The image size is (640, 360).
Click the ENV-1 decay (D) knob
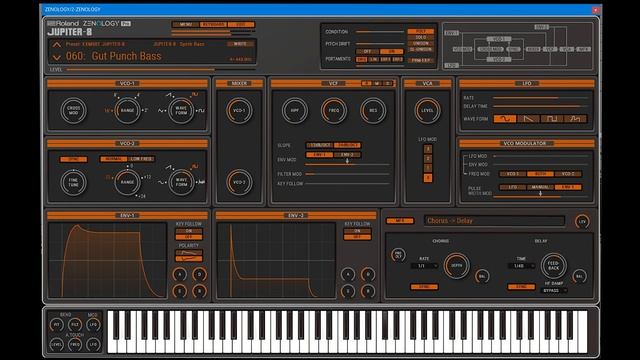click(x=199, y=275)
